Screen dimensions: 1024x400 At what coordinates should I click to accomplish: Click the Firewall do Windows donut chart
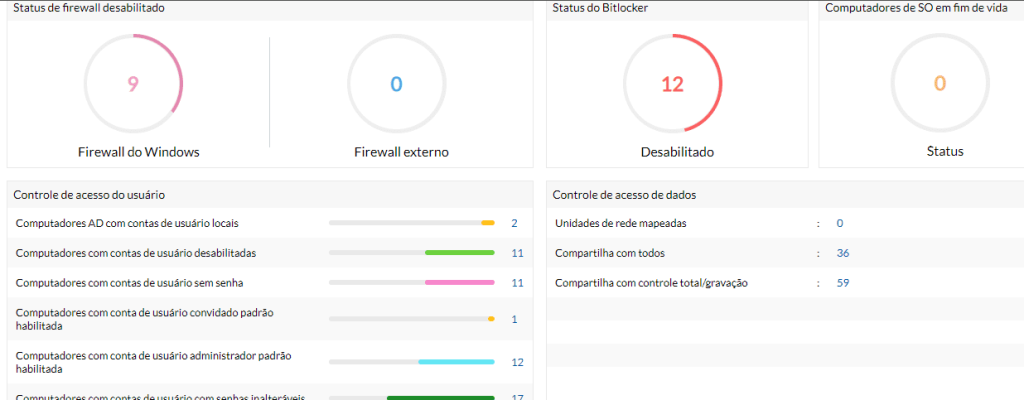(133, 84)
